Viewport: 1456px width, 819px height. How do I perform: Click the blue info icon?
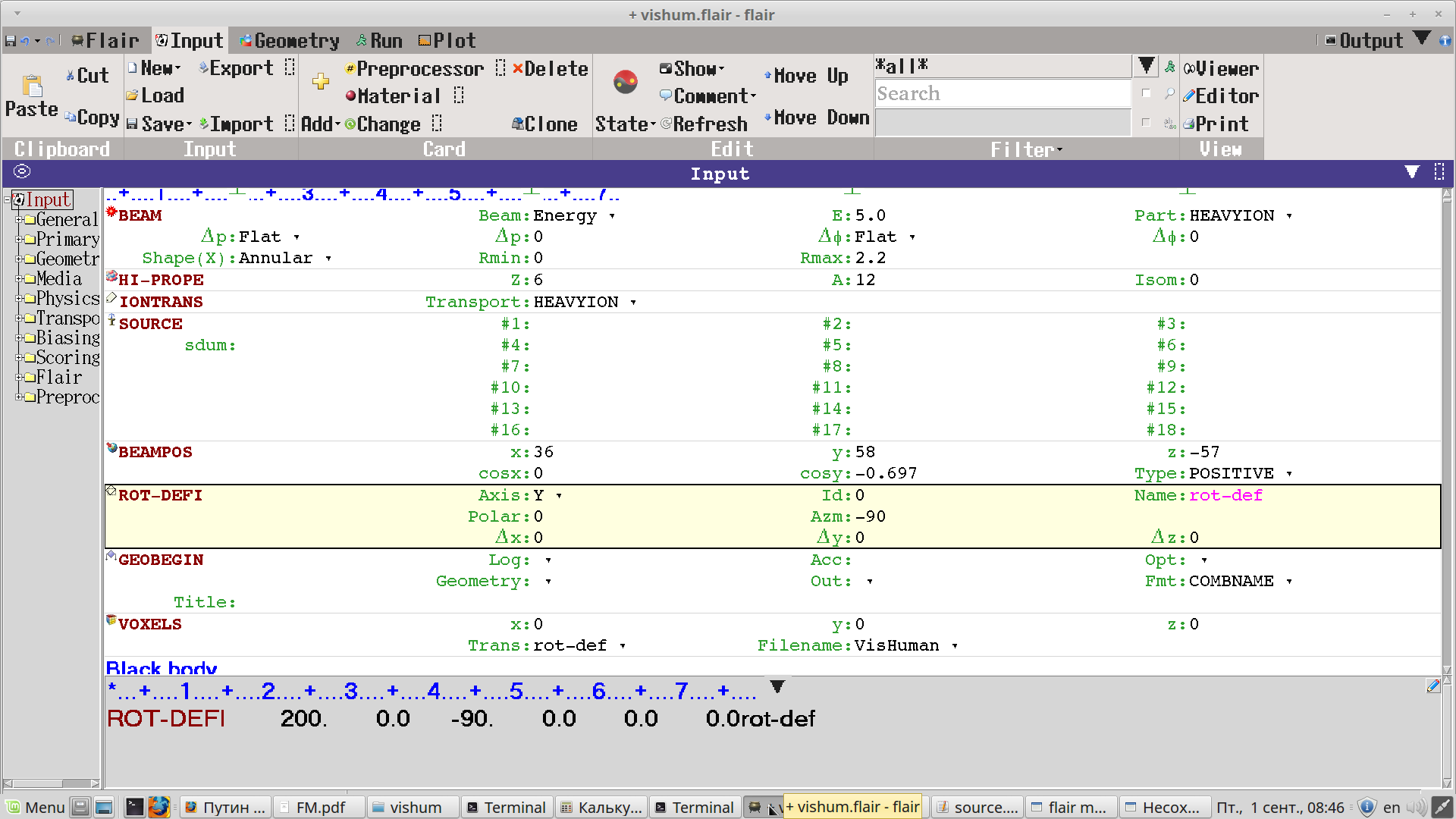1445,41
